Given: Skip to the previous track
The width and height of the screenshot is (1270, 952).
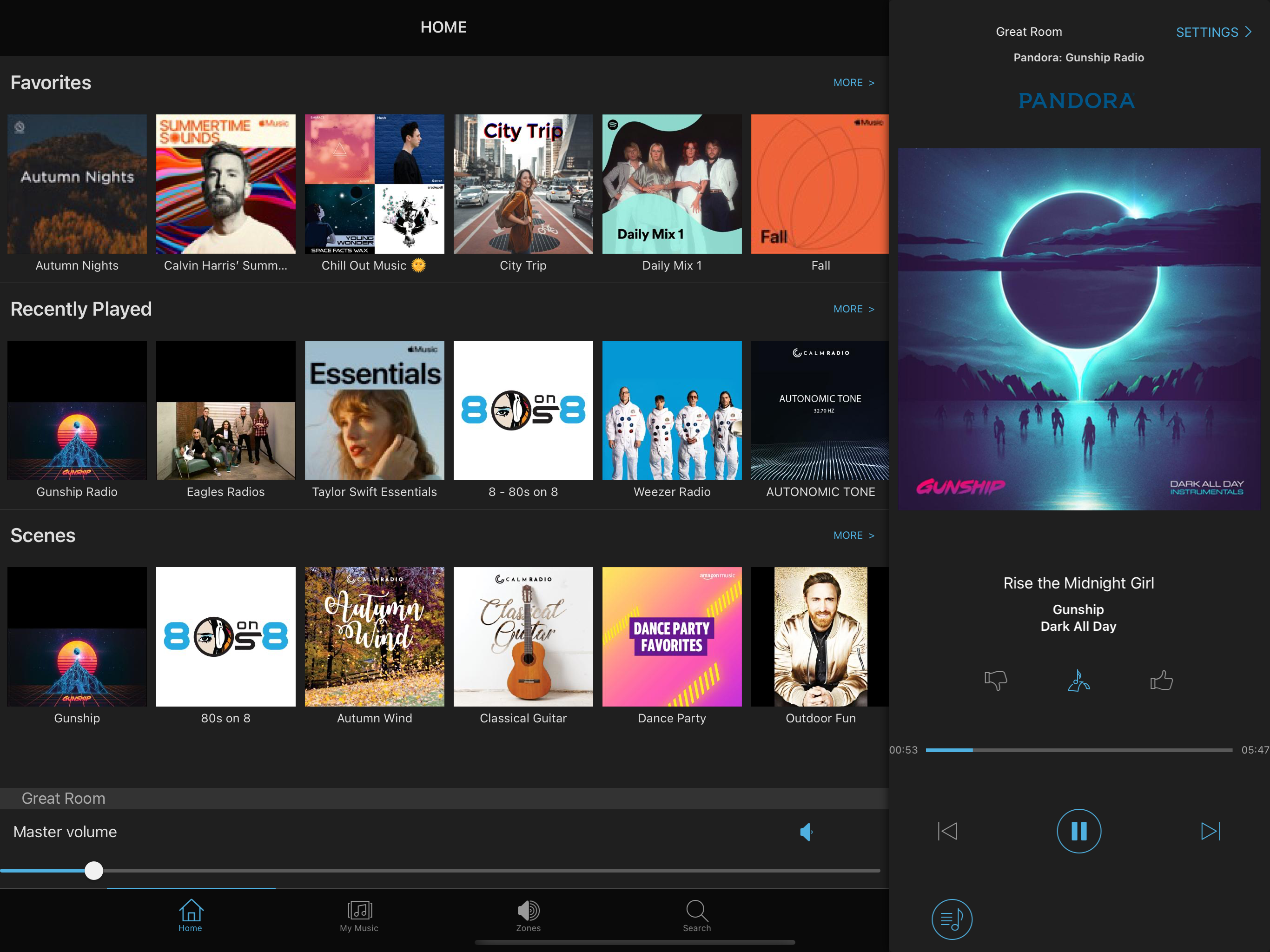Looking at the screenshot, I should click(x=947, y=831).
